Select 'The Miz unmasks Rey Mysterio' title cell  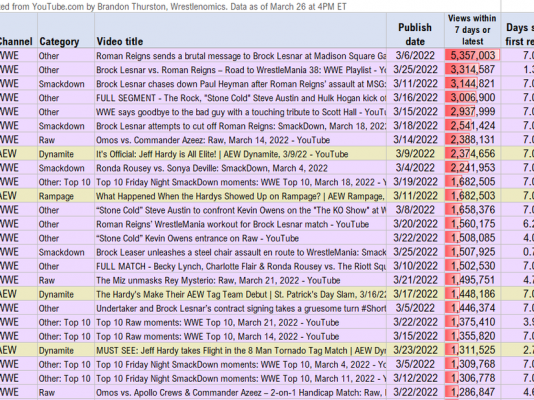click(240, 280)
